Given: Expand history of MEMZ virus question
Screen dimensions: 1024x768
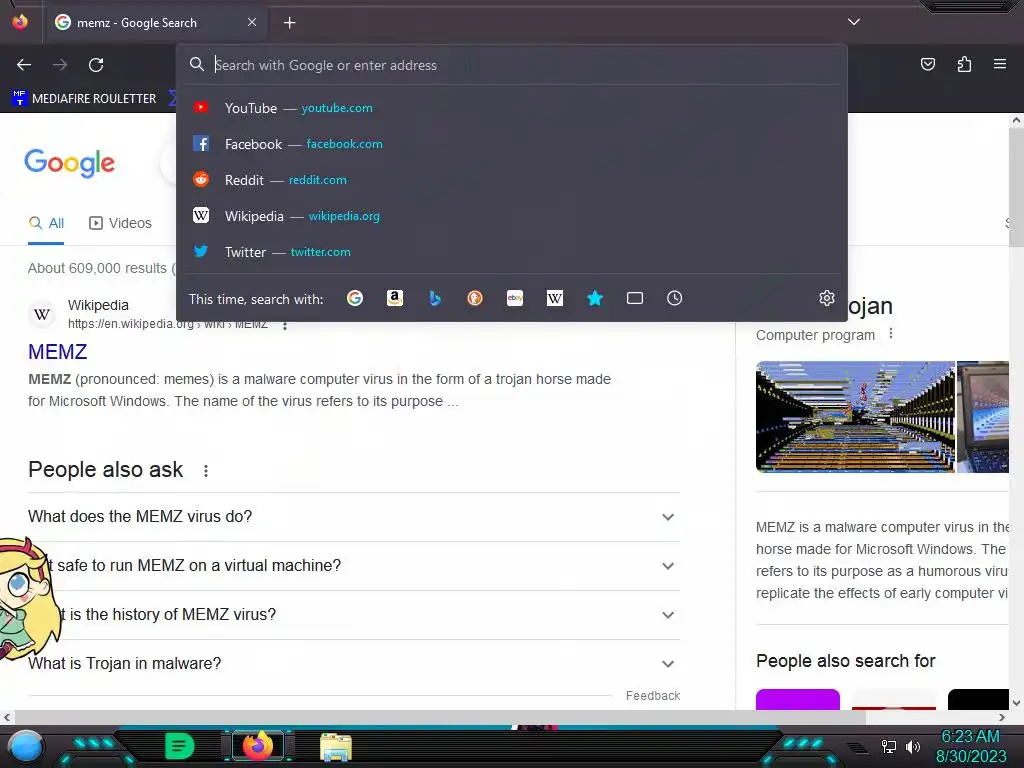Looking at the screenshot, I should click(354, 615).
